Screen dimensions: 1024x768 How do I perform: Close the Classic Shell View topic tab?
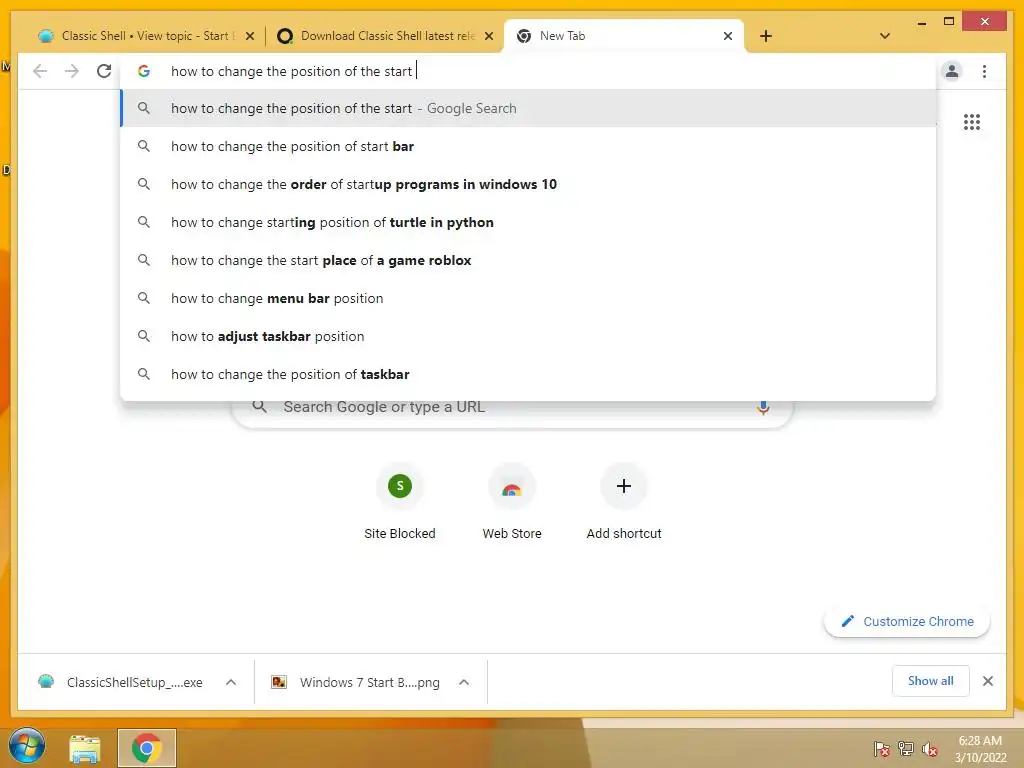[x=249, y=36]
